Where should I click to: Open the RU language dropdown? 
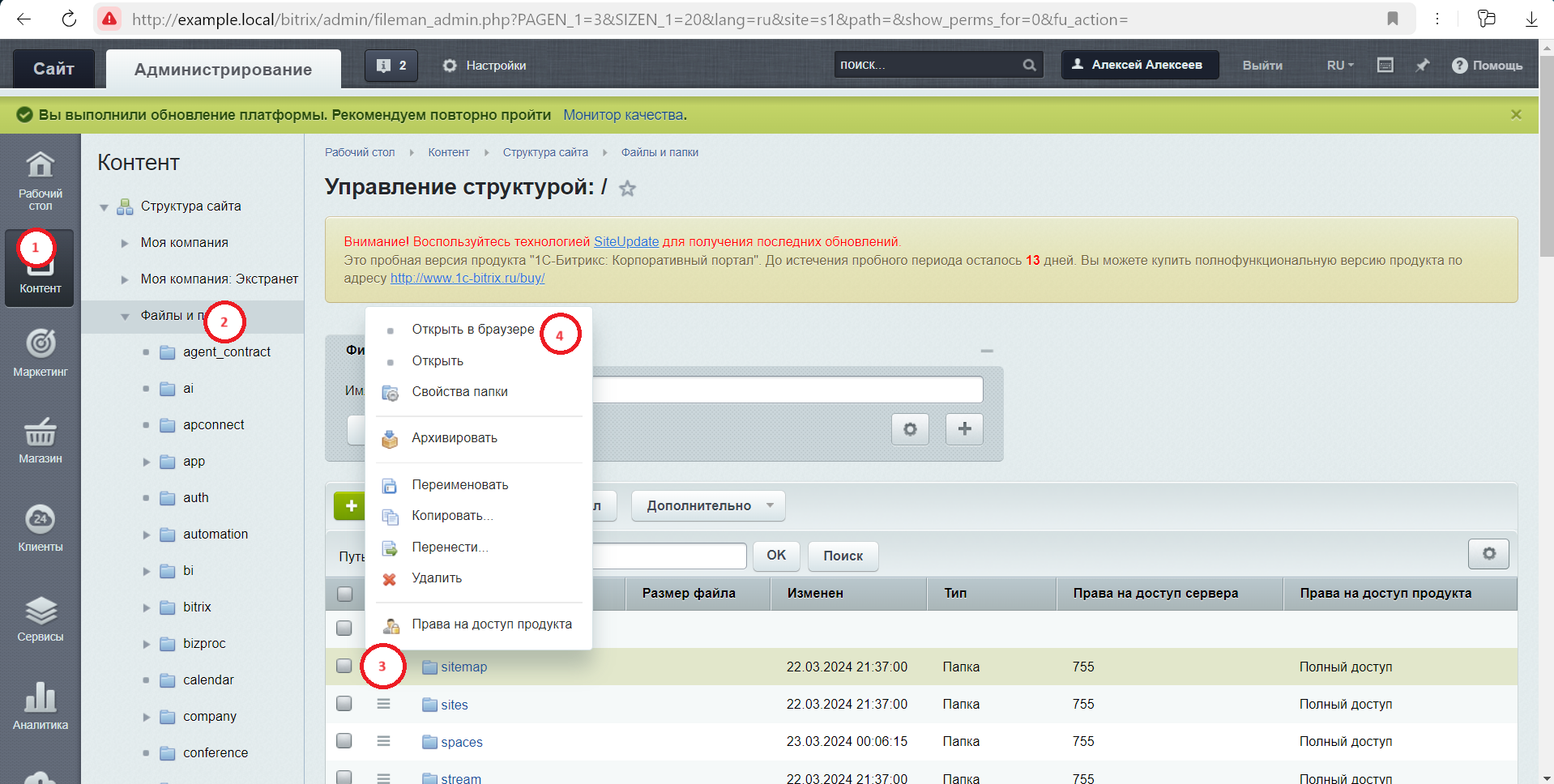[x=1340, y=65]
